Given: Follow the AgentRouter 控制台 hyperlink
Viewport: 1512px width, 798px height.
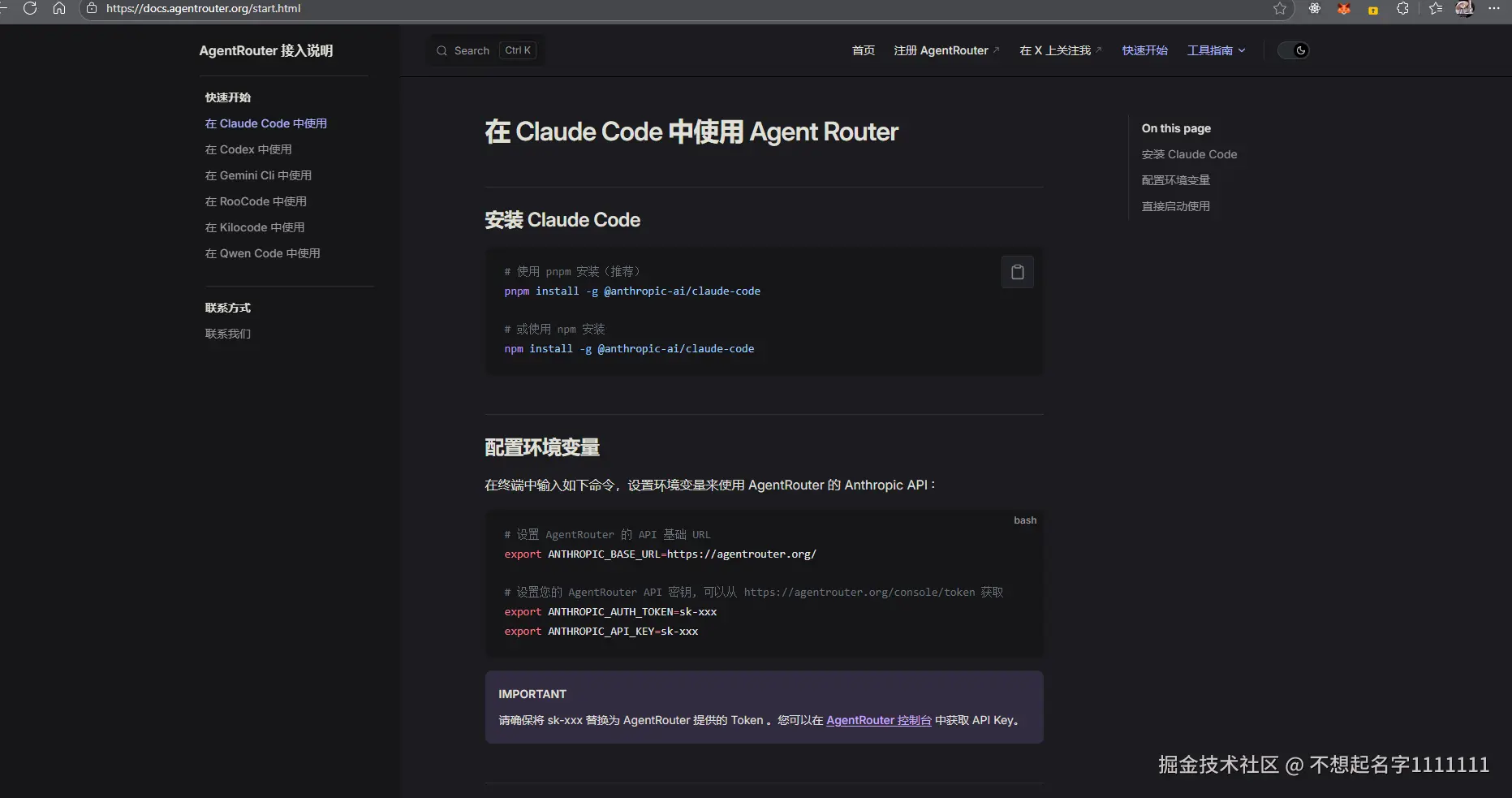Looking at the screenshot, I should pyautogui.click(x=879, y=720).
